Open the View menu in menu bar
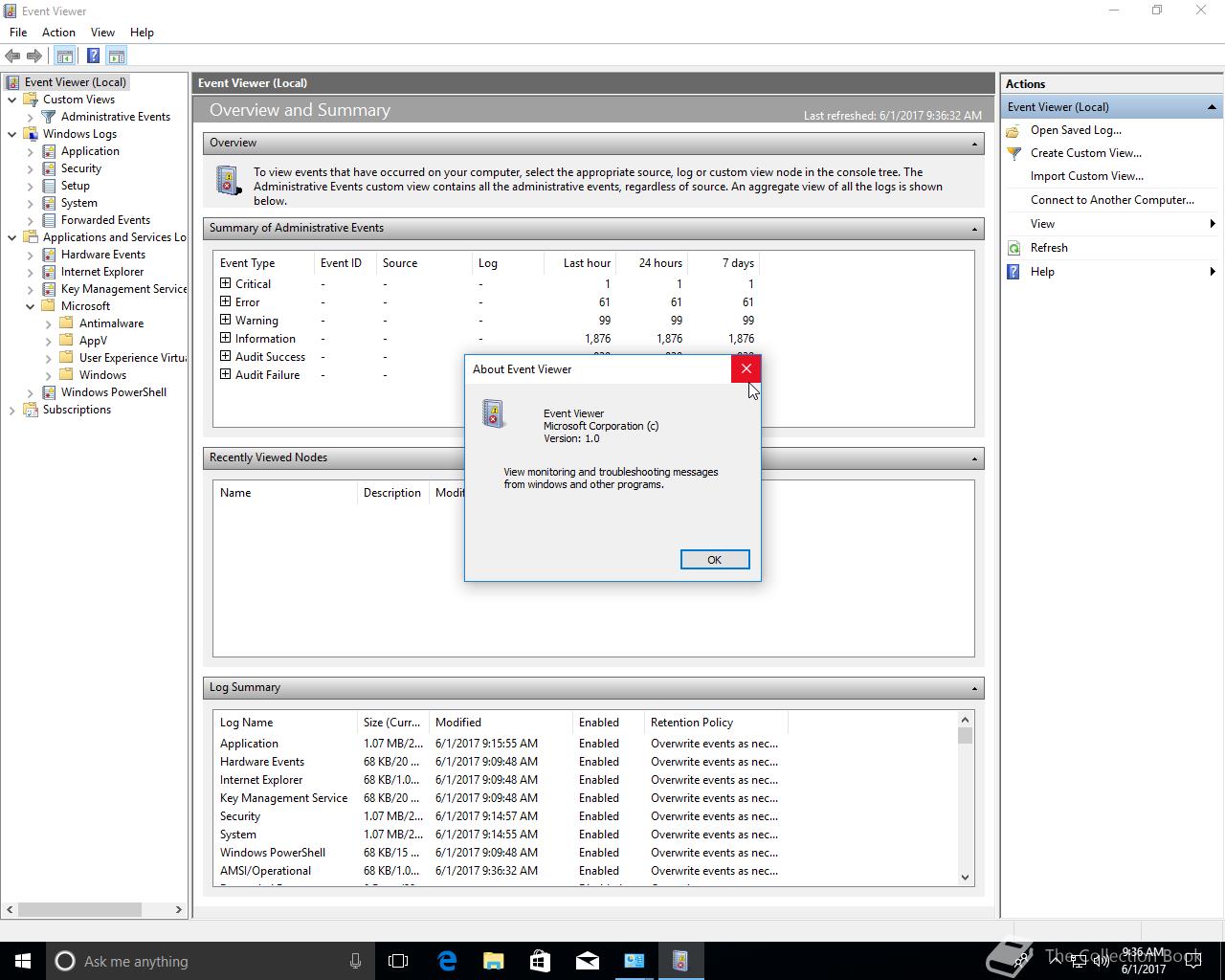Viewport: 1225px width, 980px height. click(x=102, y=33)
